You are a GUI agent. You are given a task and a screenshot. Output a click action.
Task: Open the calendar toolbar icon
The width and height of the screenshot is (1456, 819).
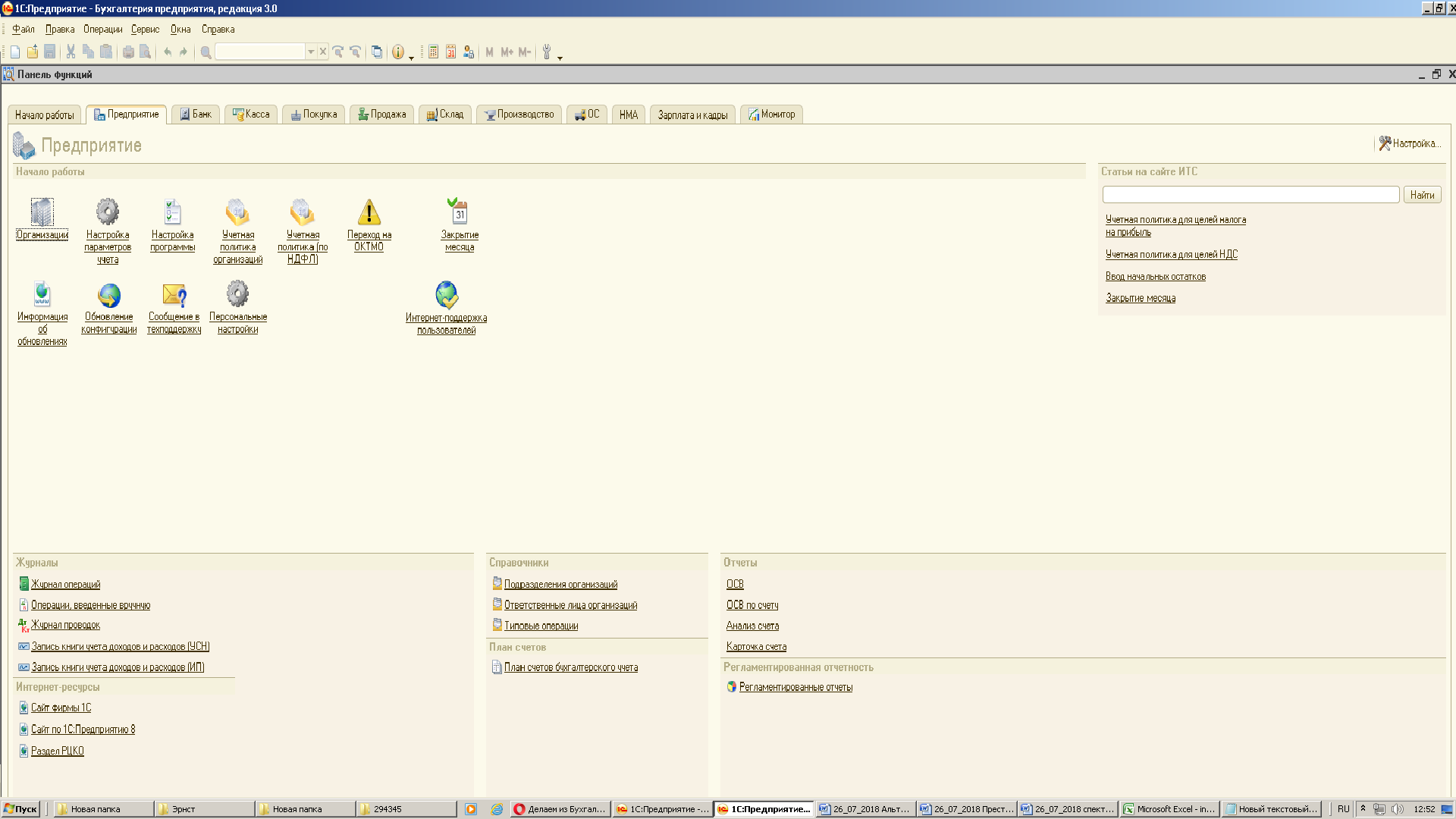click(x=450, y=52)
